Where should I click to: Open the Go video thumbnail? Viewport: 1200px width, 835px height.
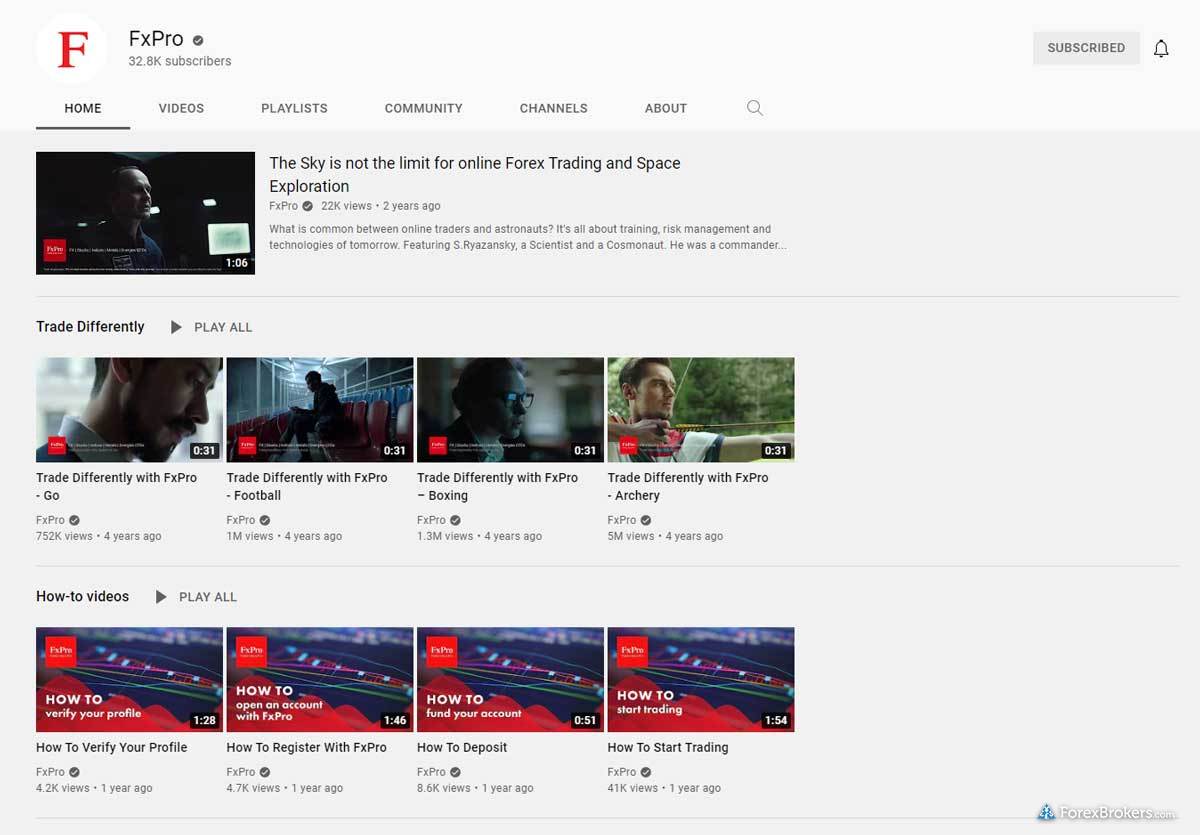[129, 410]
